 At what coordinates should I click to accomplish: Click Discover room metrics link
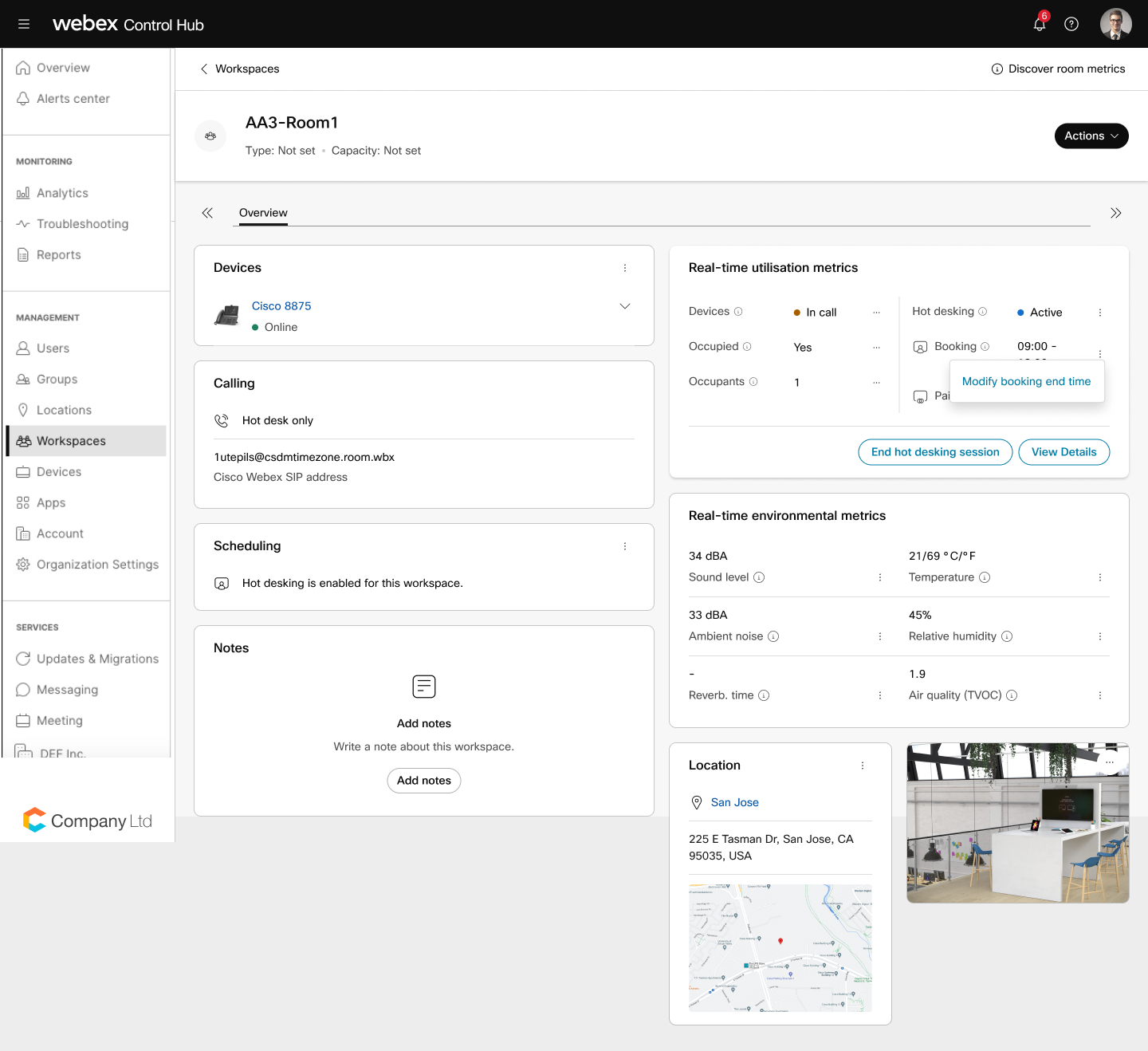1058,69
